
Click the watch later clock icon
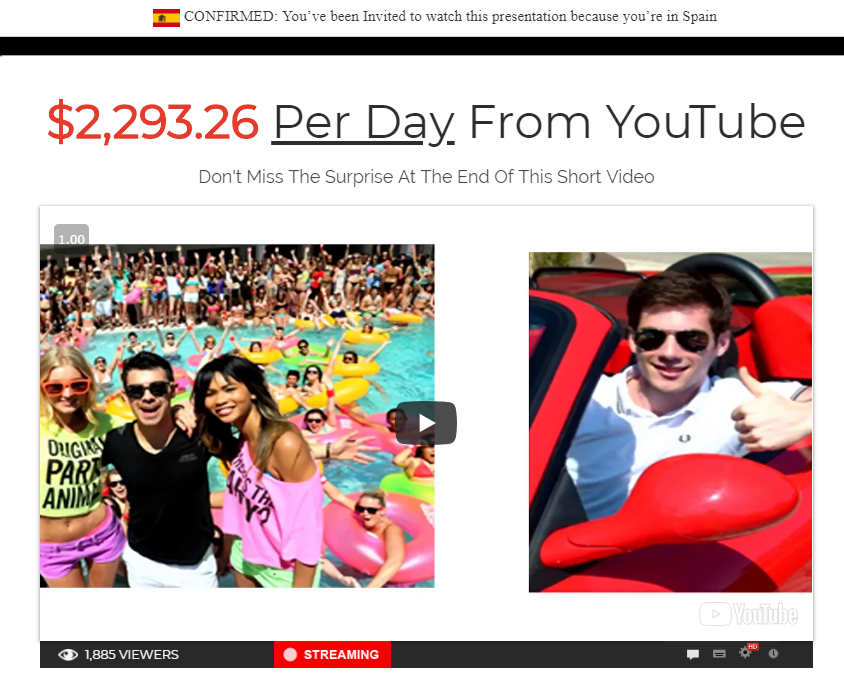click(773, 654)
